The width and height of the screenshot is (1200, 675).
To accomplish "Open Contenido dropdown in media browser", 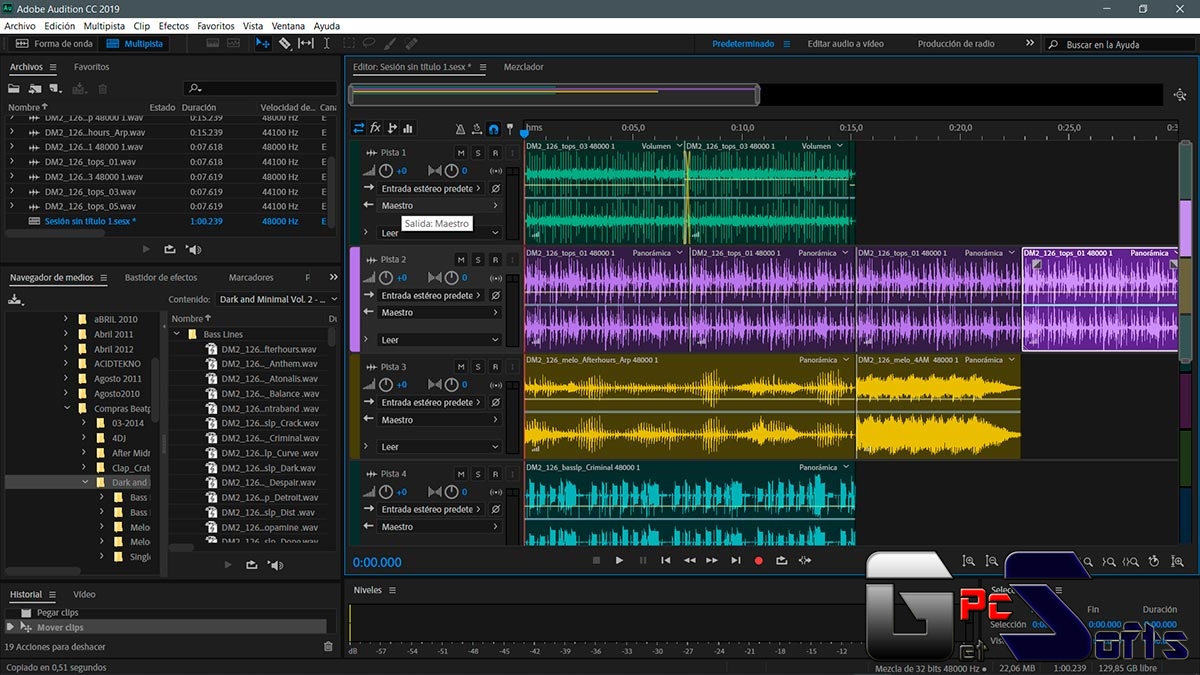I will click(277, 299).
